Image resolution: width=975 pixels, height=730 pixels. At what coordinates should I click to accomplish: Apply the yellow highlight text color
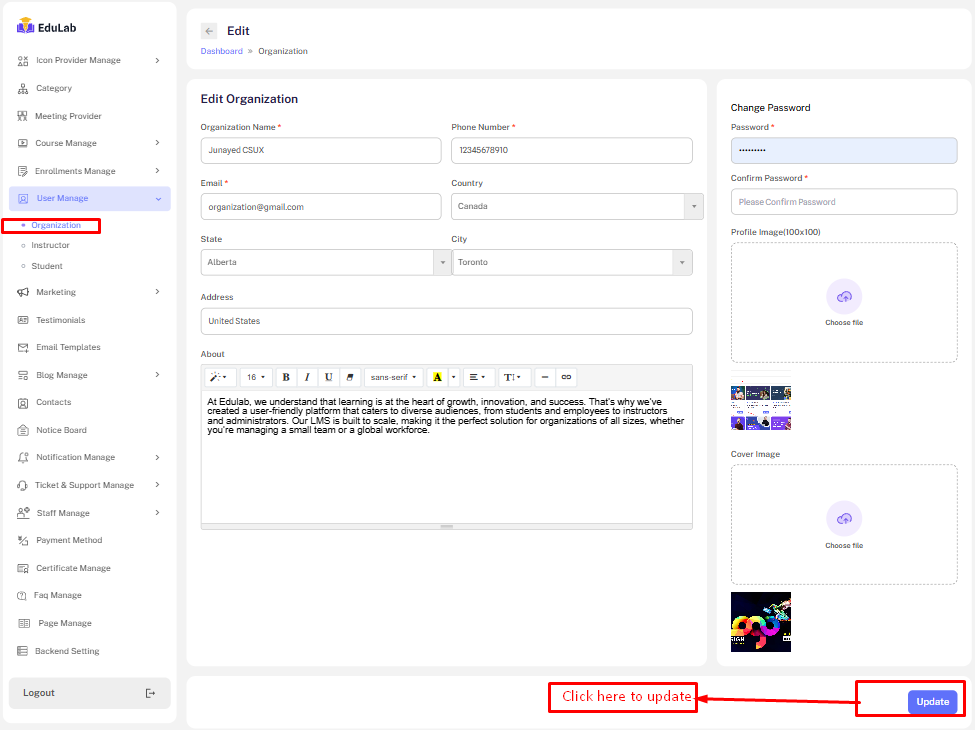click(x=437, y=377)
